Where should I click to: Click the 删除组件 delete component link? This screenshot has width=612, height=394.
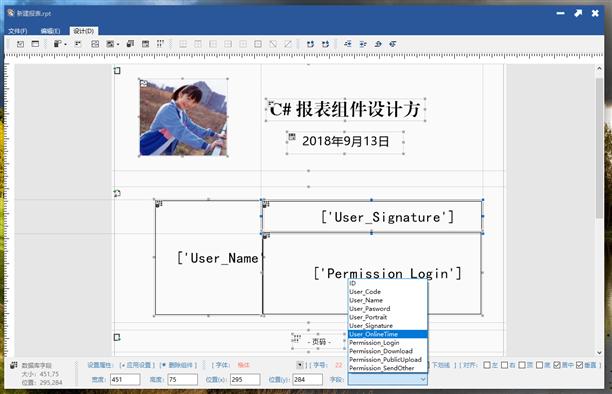tap(179, 365)
